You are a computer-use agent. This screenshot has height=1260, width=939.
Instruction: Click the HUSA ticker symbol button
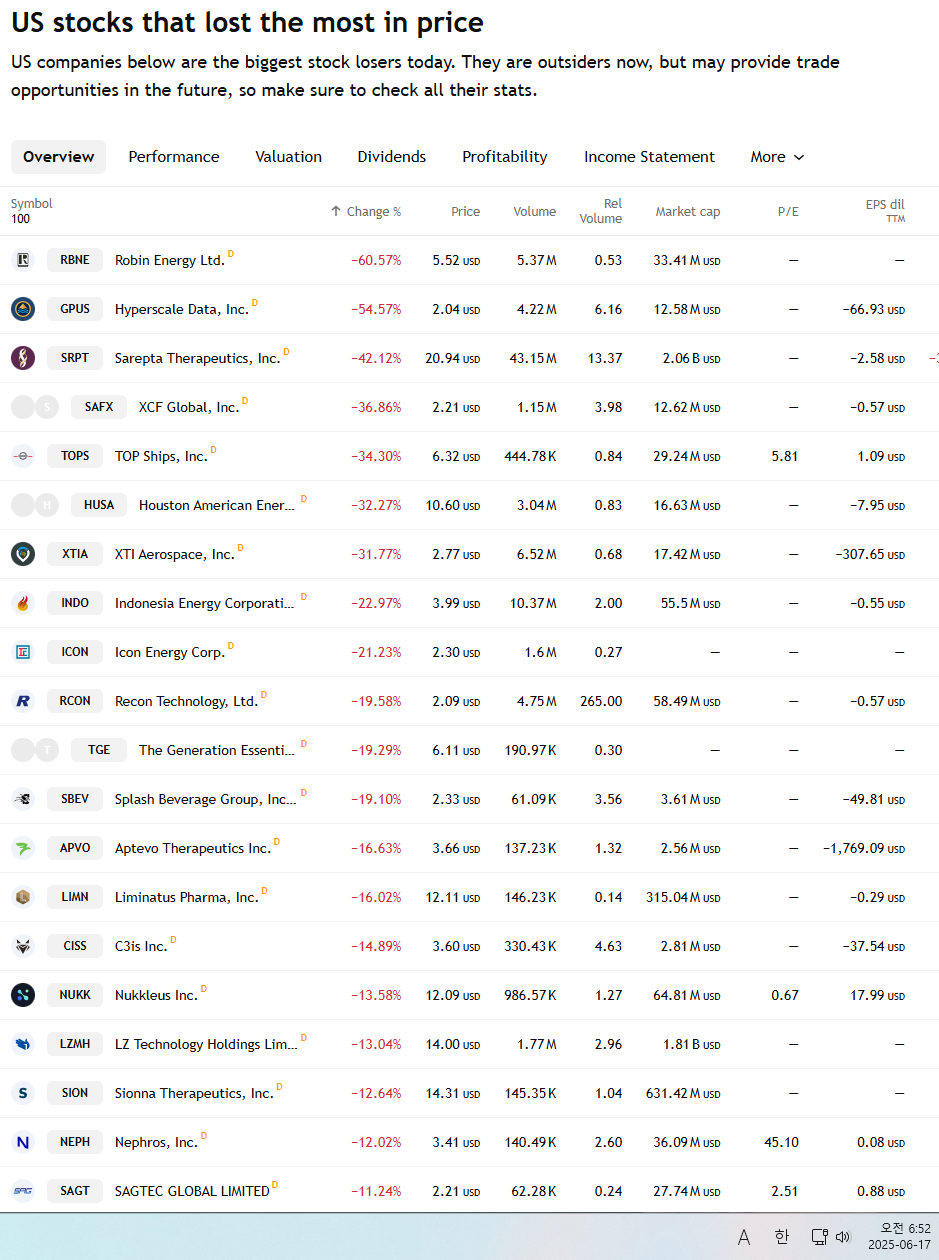click(99, 505)
